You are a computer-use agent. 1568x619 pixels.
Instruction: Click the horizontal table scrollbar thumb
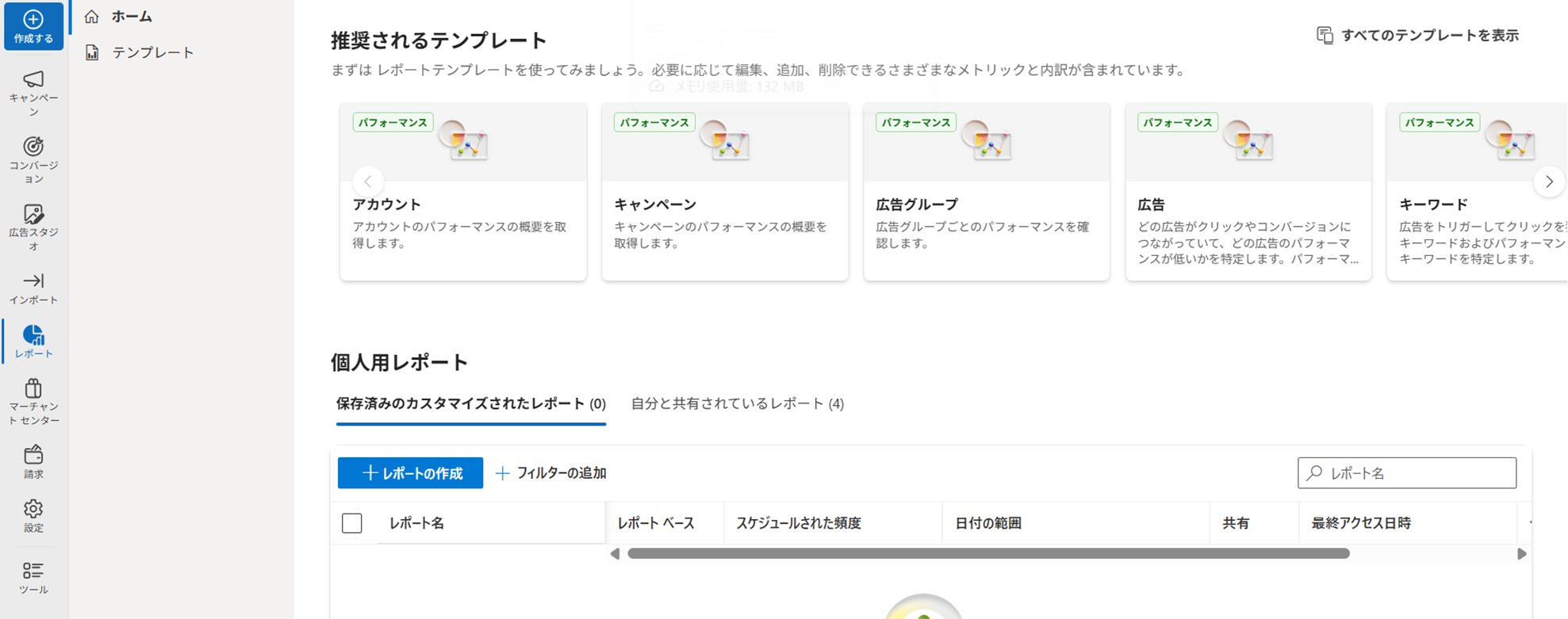pyautogui.click(x=988, y=554)
